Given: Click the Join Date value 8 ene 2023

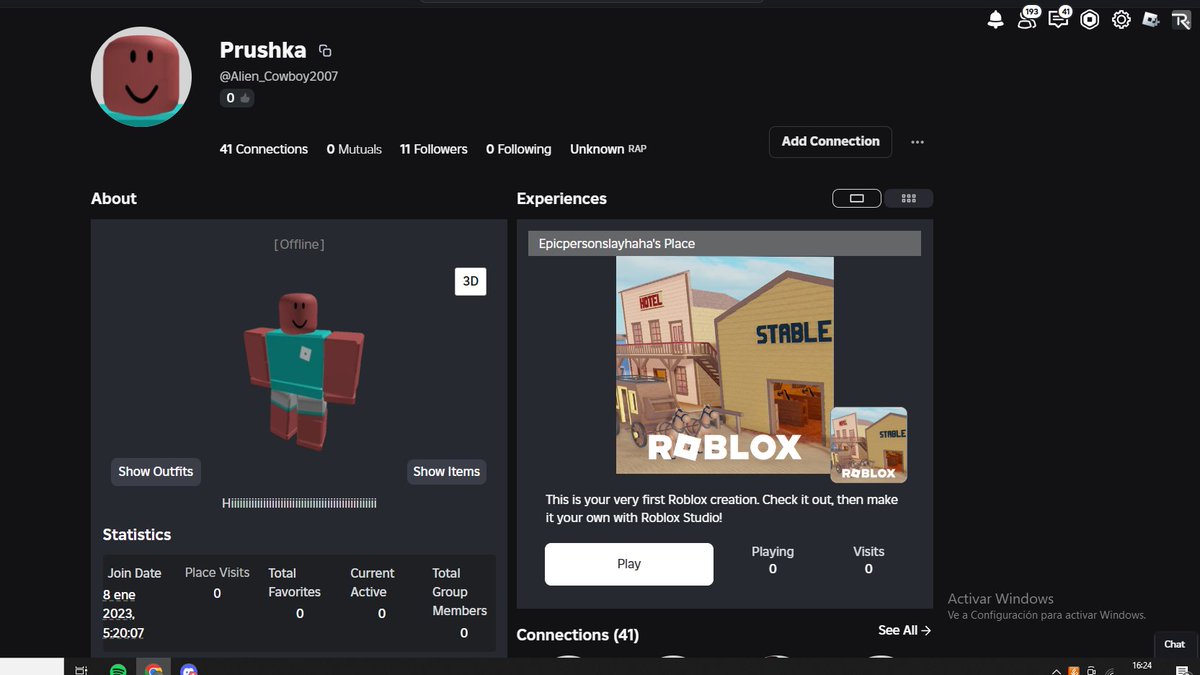Looking at the screenshot, I should coord(123,613).
